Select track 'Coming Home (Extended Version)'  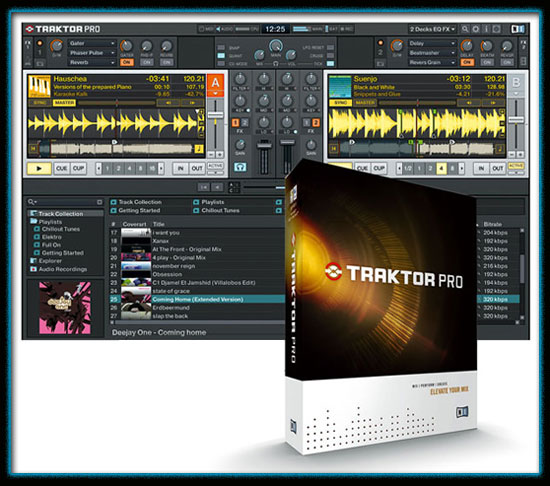198,299
